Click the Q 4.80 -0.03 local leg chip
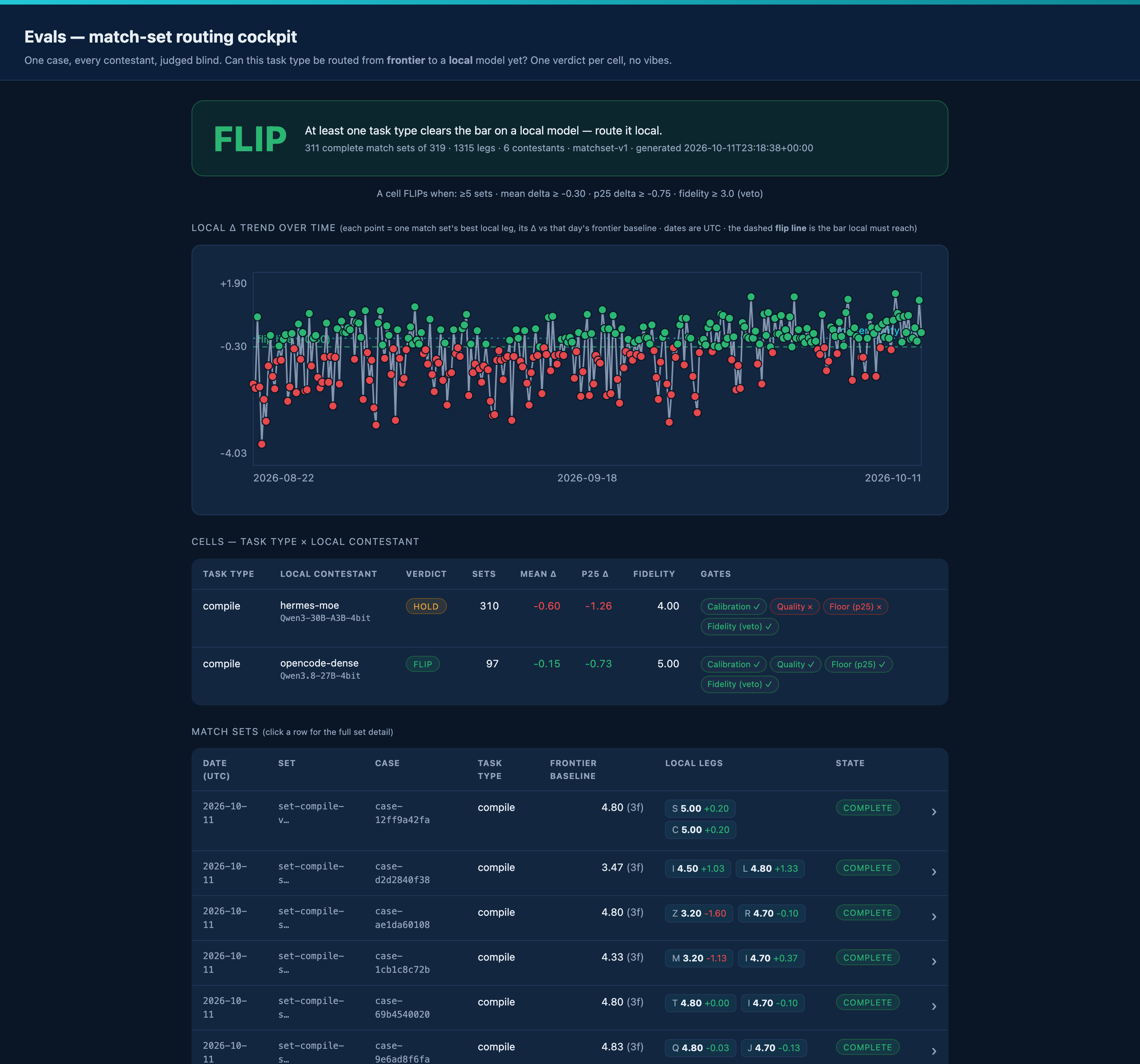 700,1047
